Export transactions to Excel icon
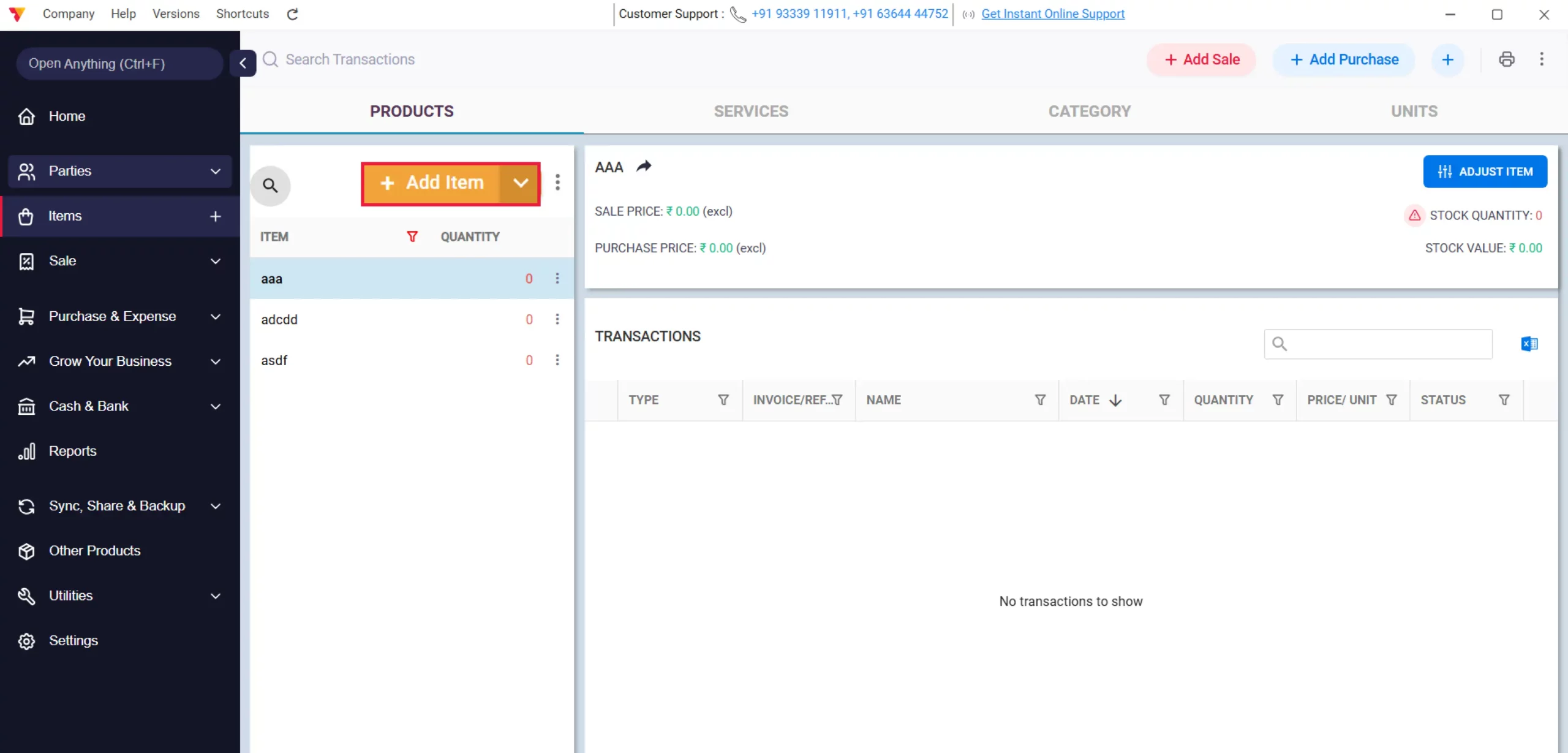The height and width of the screenshot is (753, 1568). (1529, 344)
